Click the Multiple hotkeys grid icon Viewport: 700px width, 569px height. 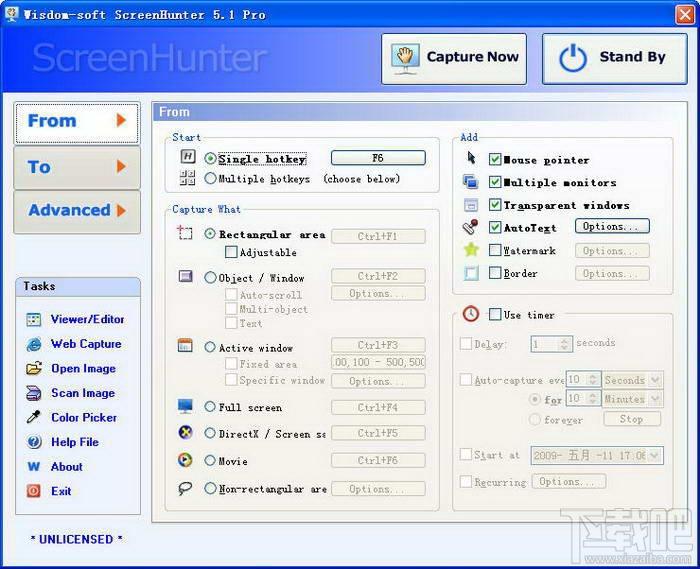coord(188,177)
